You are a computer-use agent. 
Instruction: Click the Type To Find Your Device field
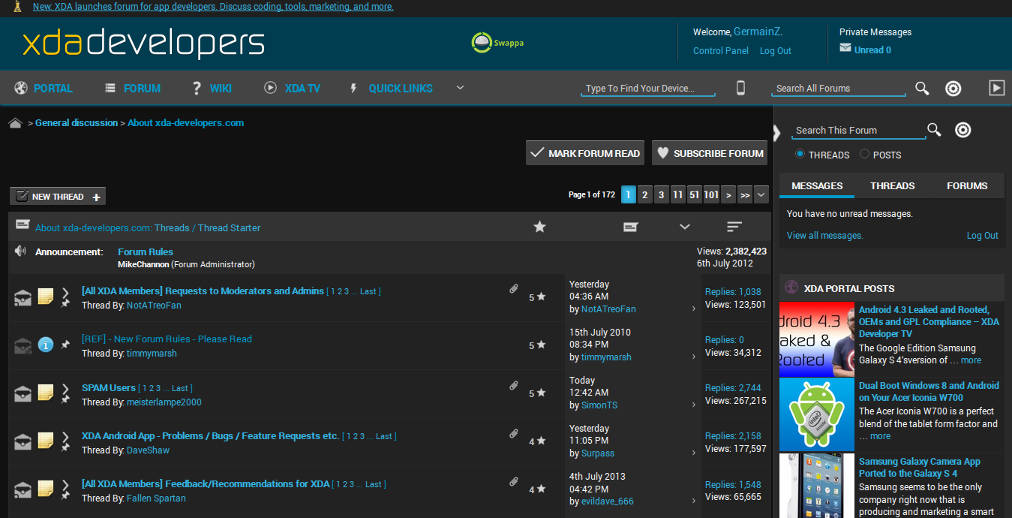coord(647,88)
